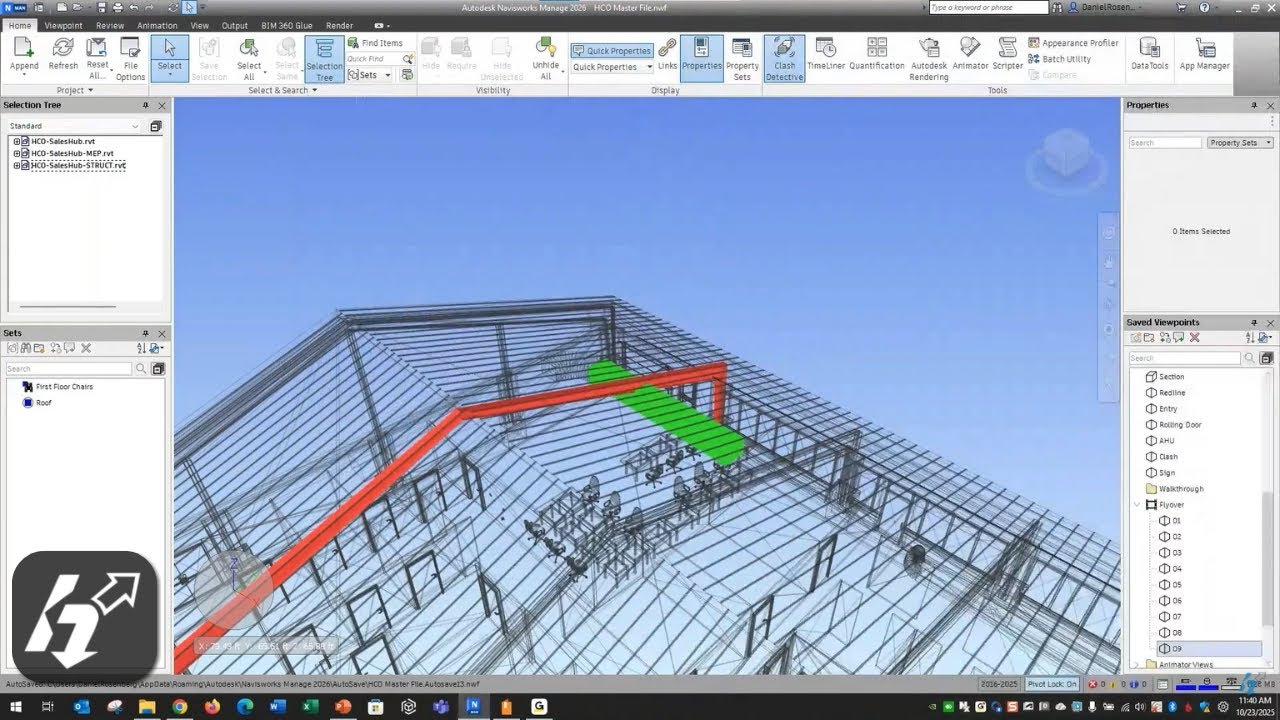Switch to the Animation tab
The width and height of the screenshot is (1280, 720).
157,26
